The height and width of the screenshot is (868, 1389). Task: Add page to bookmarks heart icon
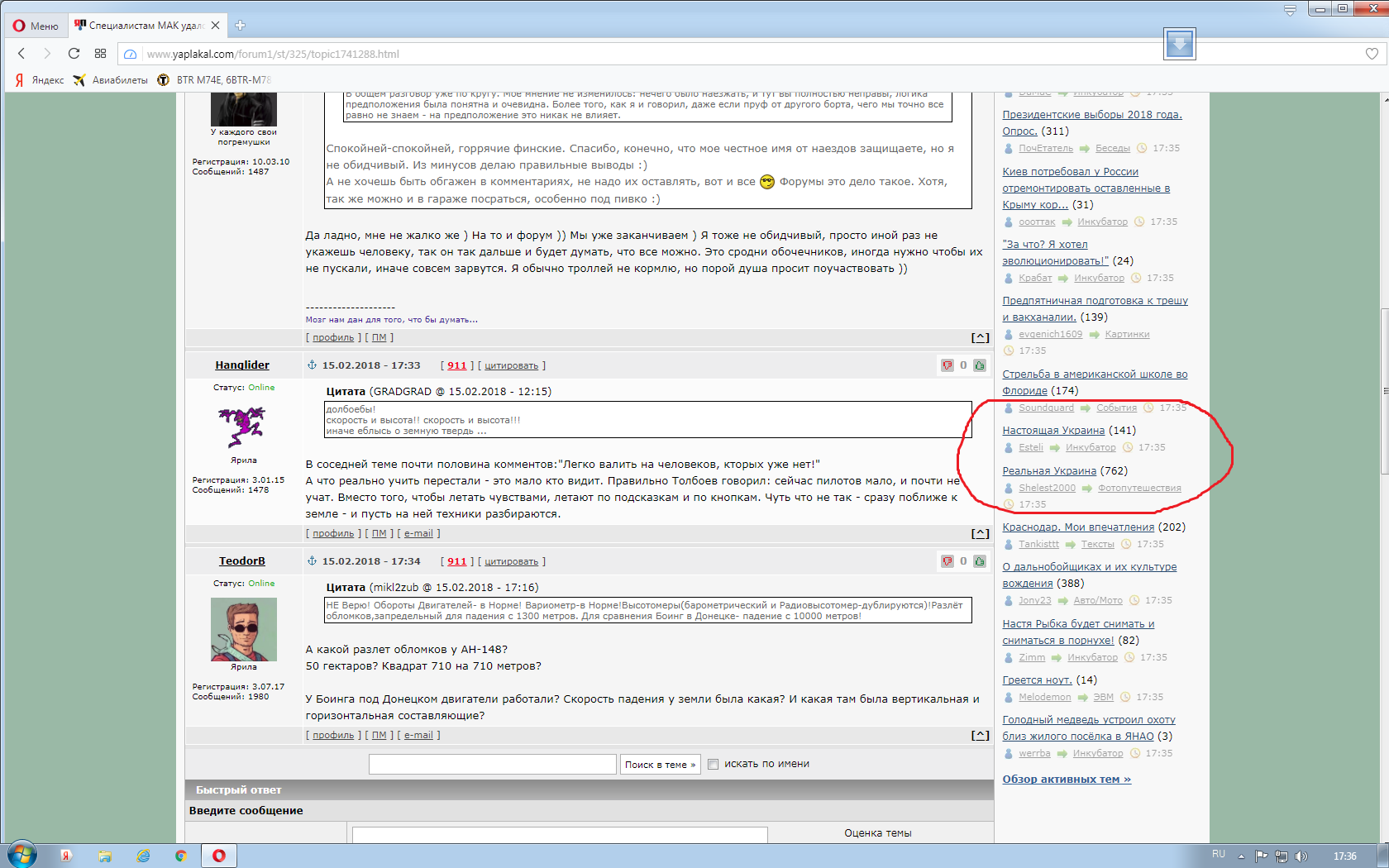coord(1372,54)
